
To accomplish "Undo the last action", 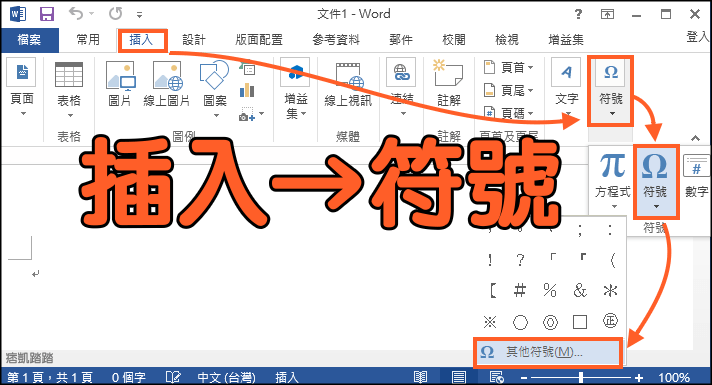I will (x=76, y=14).
